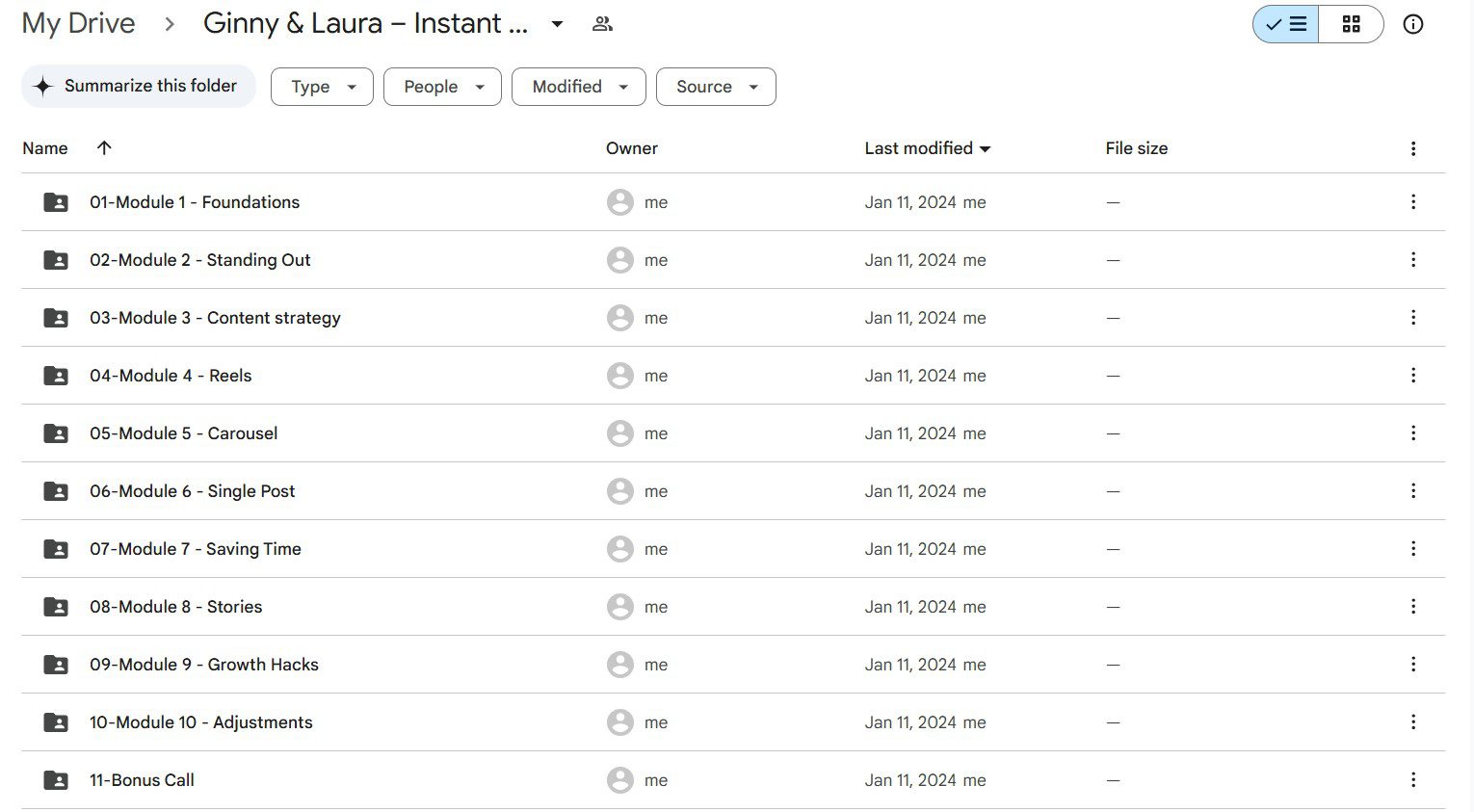Open the Source filter dropdown

coord(716,87)
